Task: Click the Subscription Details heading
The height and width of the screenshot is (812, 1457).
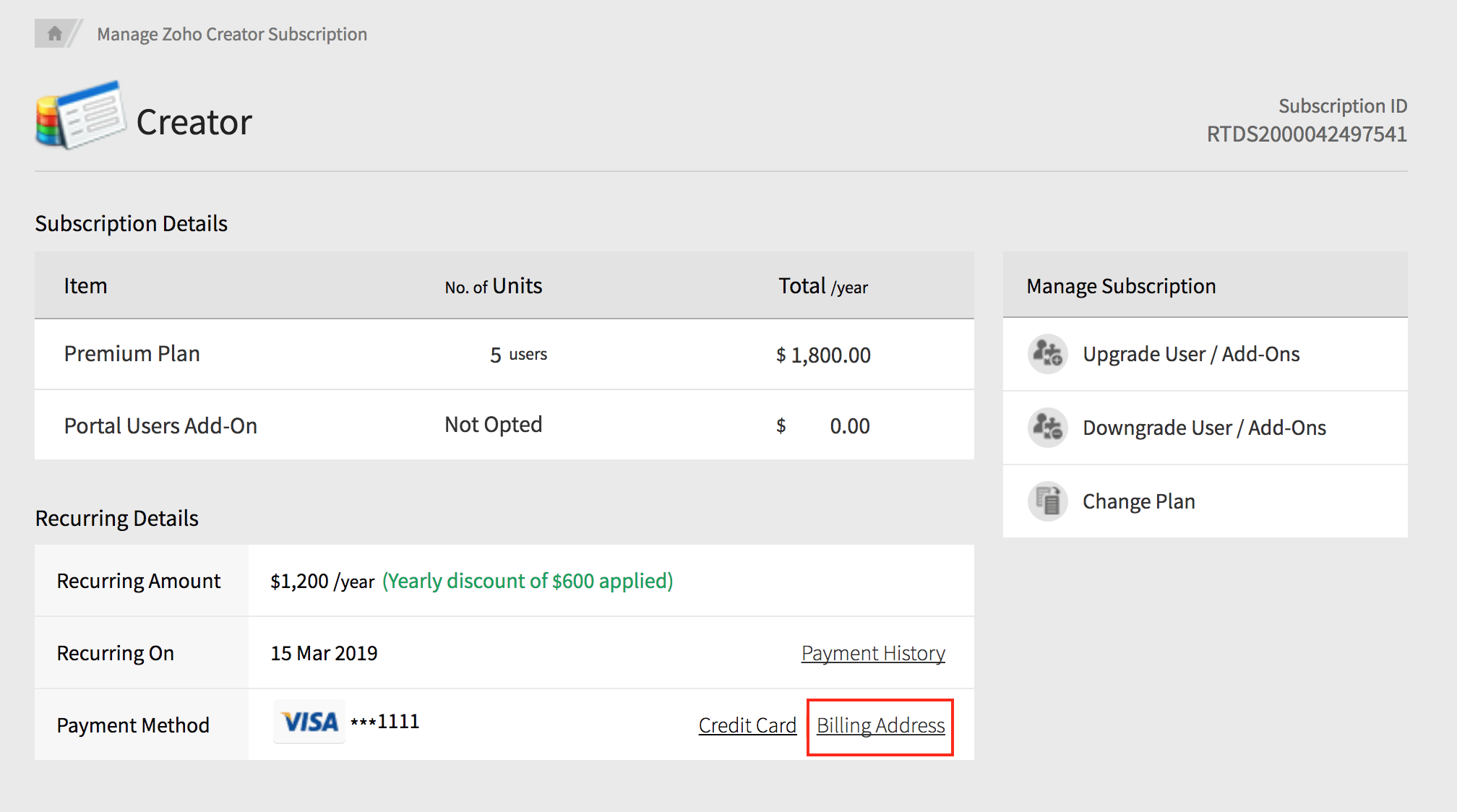Action: click(131, 224)
